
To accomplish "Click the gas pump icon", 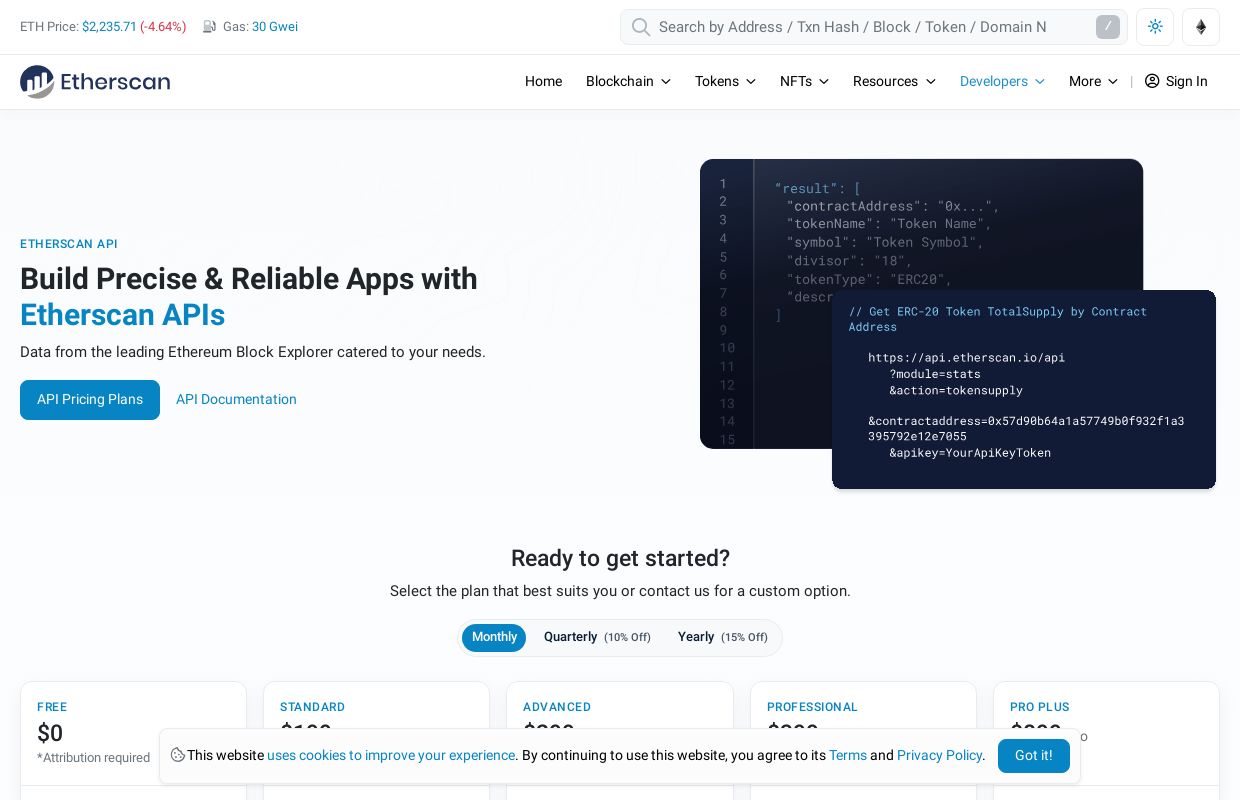I will click(x=209, y=27).
